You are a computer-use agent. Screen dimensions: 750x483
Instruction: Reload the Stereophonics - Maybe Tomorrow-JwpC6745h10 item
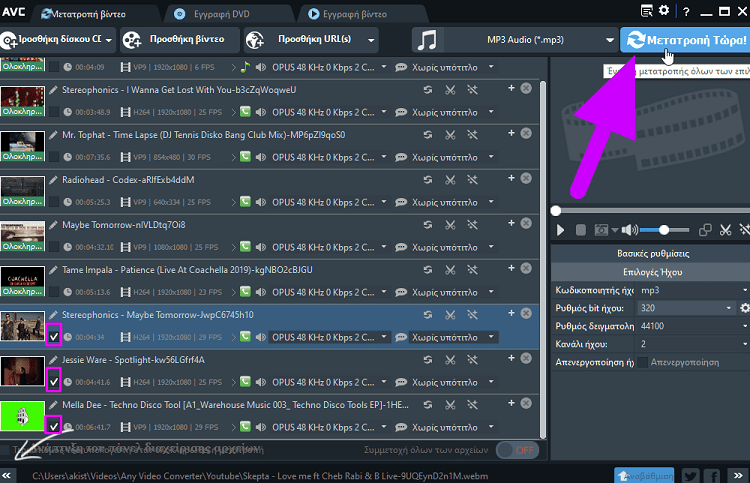tap(428, 315)
